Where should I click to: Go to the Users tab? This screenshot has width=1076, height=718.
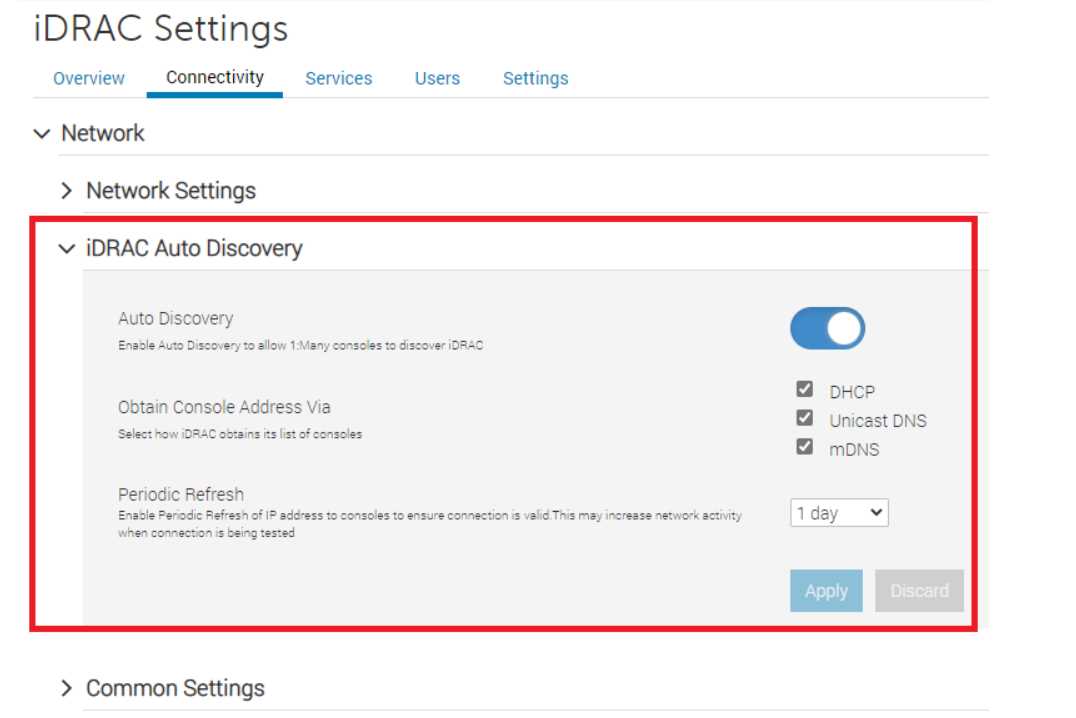(x=437, y=78)
